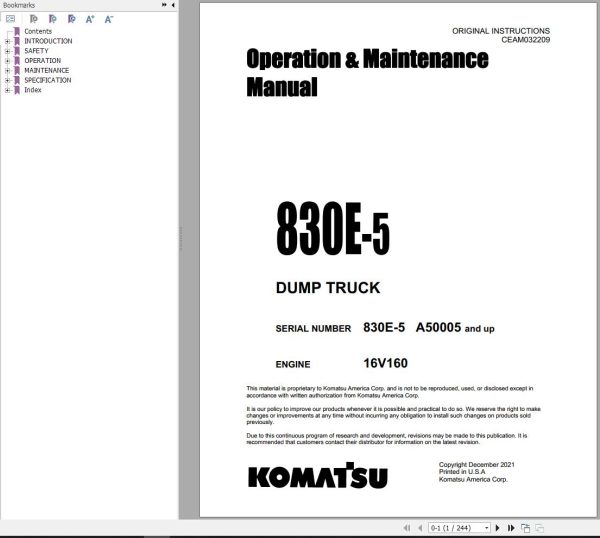Click the CEAM032209 document code
Image resolution: width=600 pixels, height=538 pixels.
526,40
